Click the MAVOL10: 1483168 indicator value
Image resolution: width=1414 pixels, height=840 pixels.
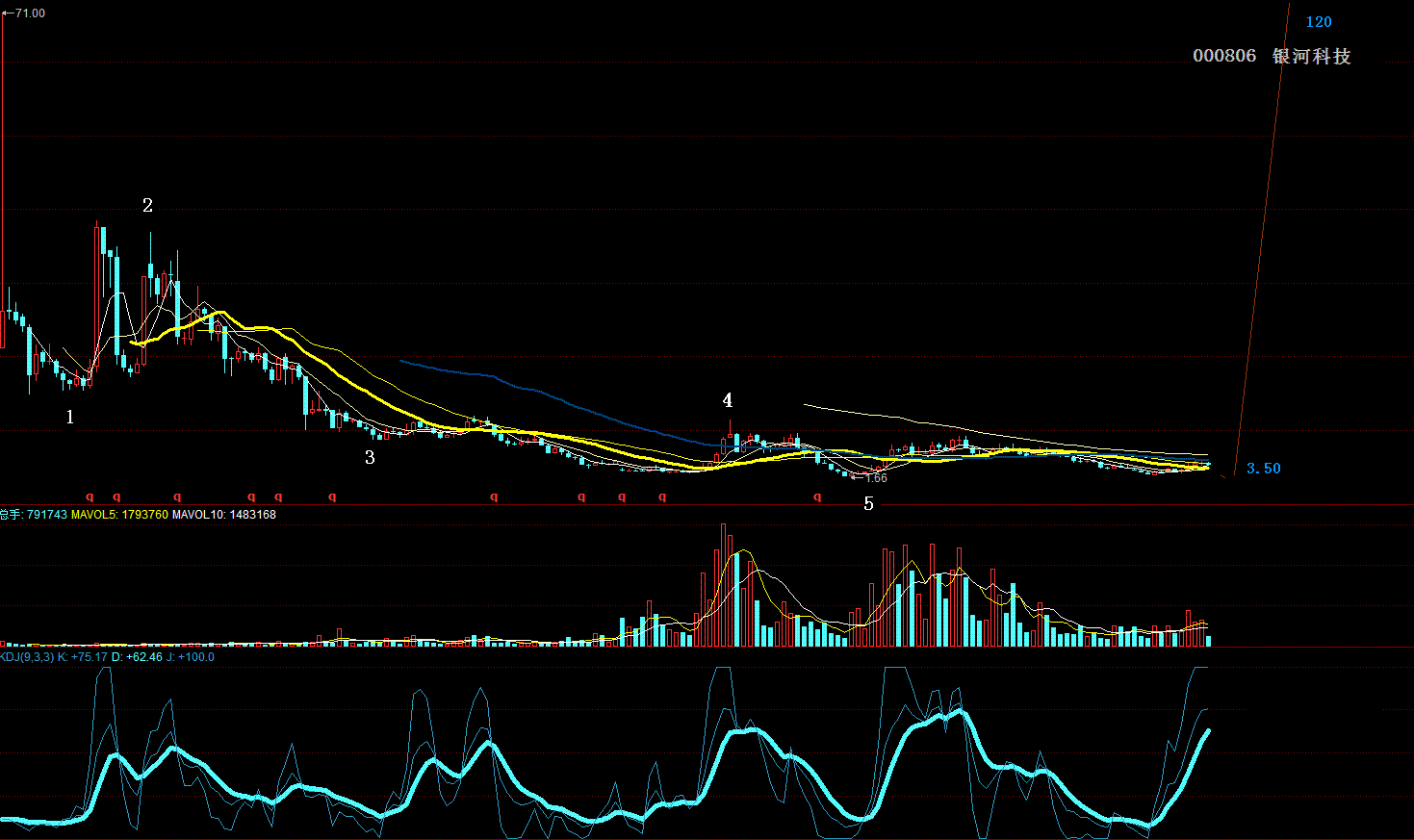(x=224, y=515)
